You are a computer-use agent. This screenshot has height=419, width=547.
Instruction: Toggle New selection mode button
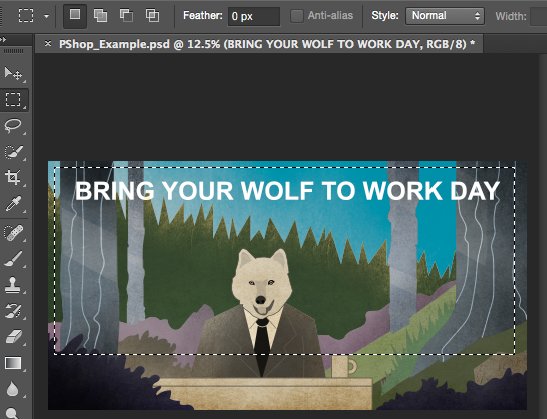pos(75,15)
